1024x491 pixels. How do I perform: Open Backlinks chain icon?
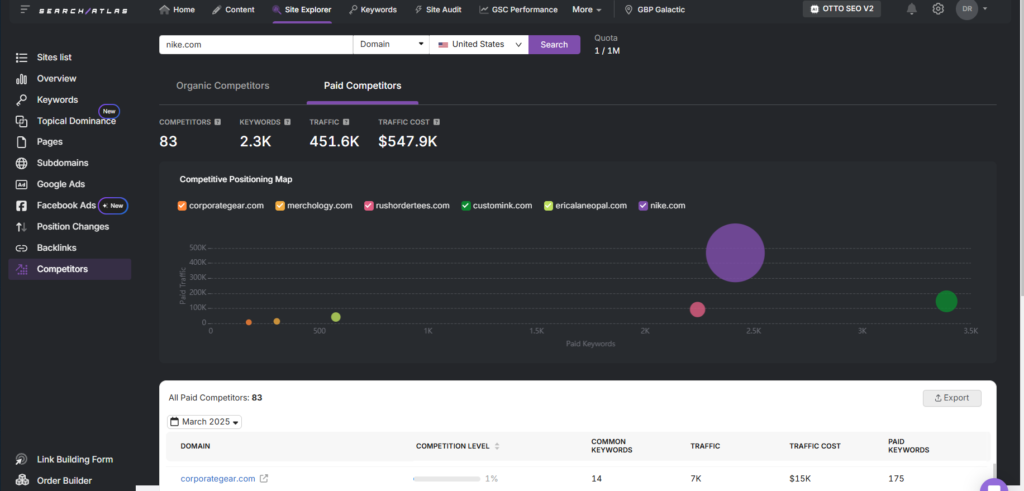click(x=22, y=248)
